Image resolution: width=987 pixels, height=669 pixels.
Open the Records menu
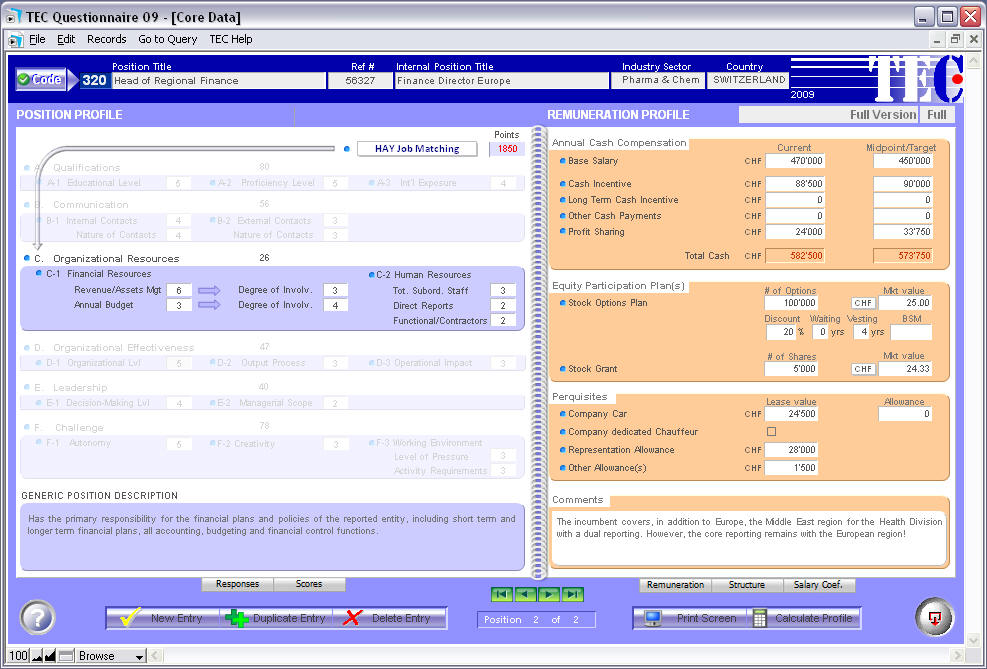pos(106,39)
